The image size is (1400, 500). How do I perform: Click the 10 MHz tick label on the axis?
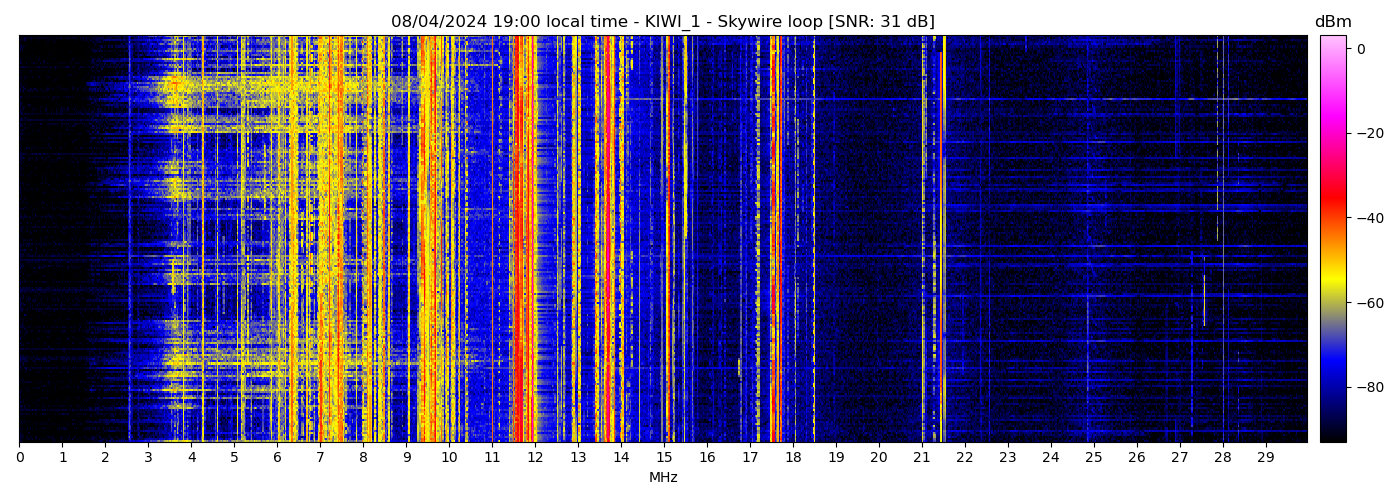(x=449, y=458)
